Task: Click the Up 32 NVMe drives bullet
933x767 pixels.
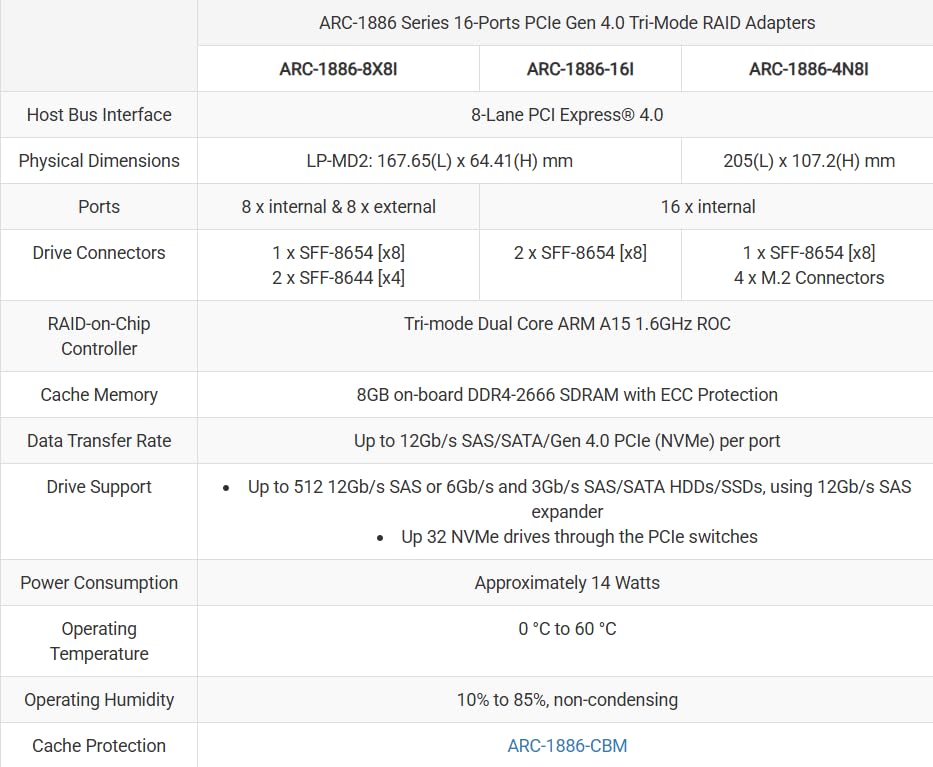Action: (x=579, y=537)
